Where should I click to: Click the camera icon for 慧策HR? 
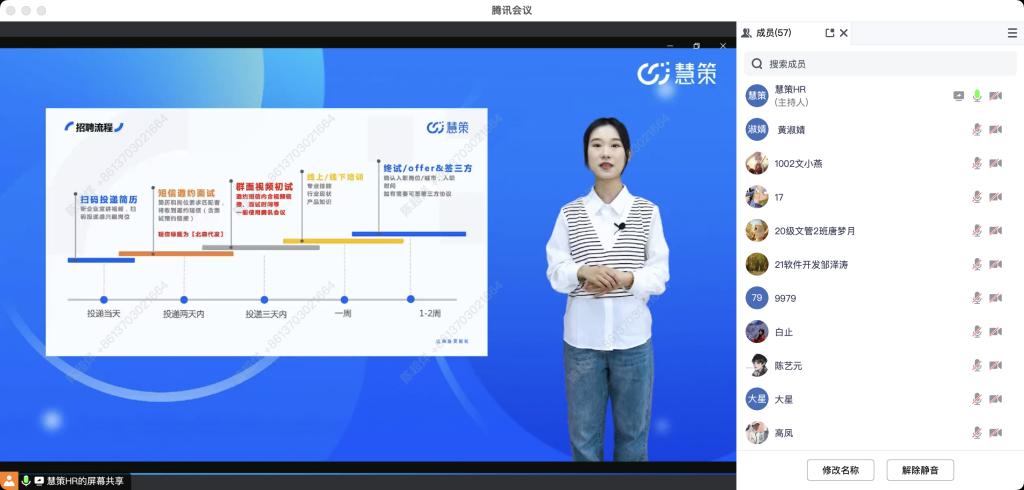tap(995, 96)
